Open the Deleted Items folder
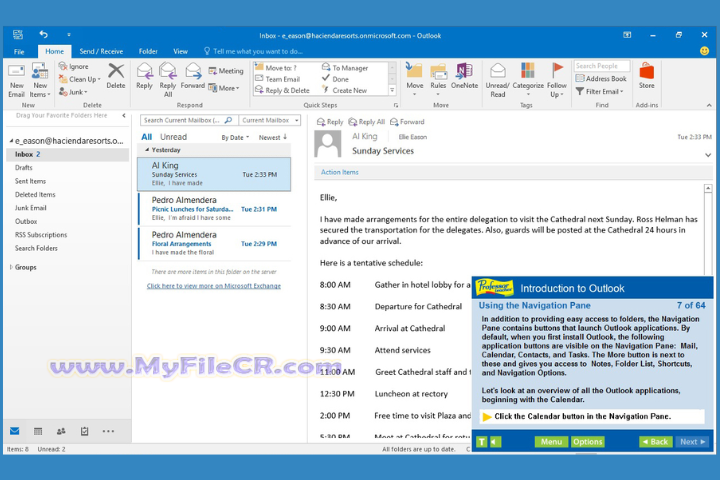The image size is (720, 480). [x=35, y=194]
